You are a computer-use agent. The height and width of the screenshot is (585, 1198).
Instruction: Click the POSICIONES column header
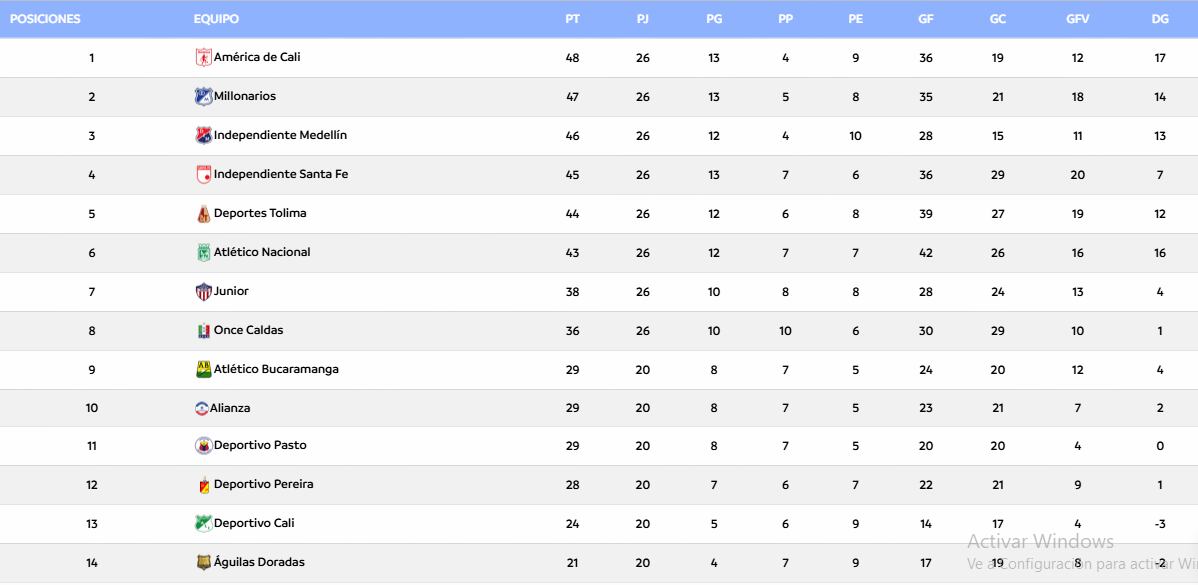(x=45, y=19)
